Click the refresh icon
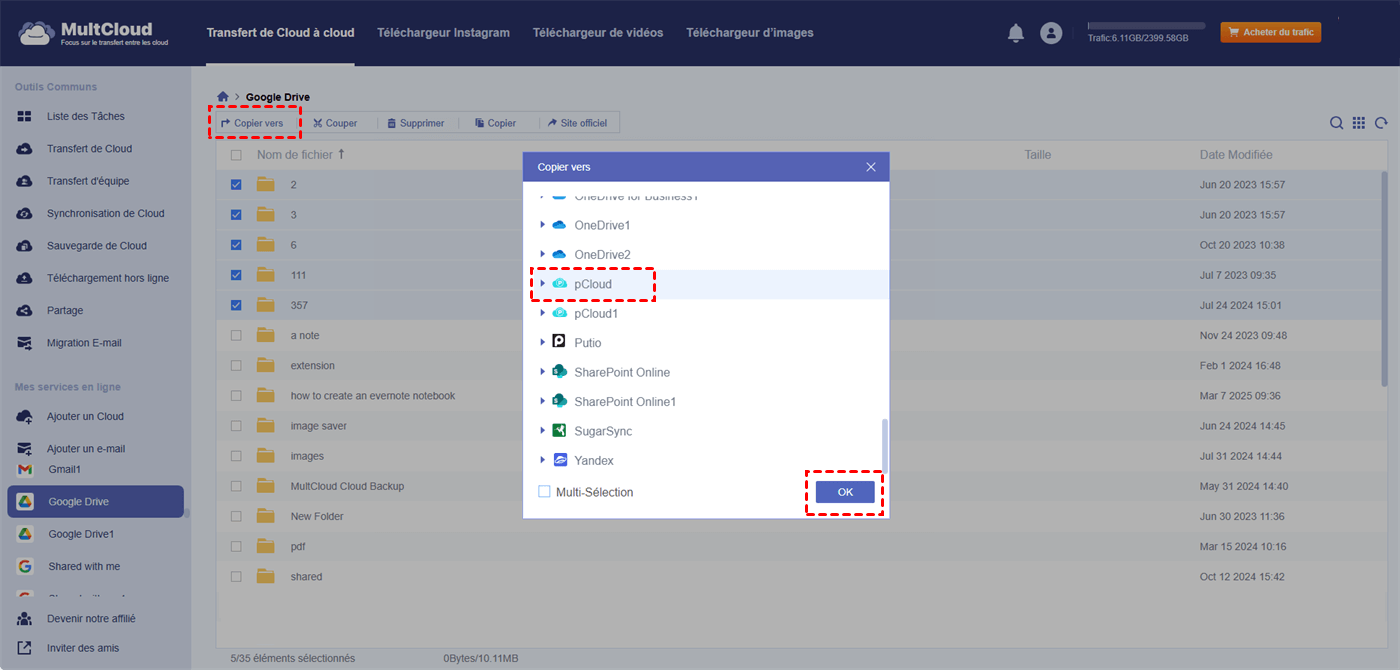1400x670 pixels. pyautogui.click(x=1381, y=123)
